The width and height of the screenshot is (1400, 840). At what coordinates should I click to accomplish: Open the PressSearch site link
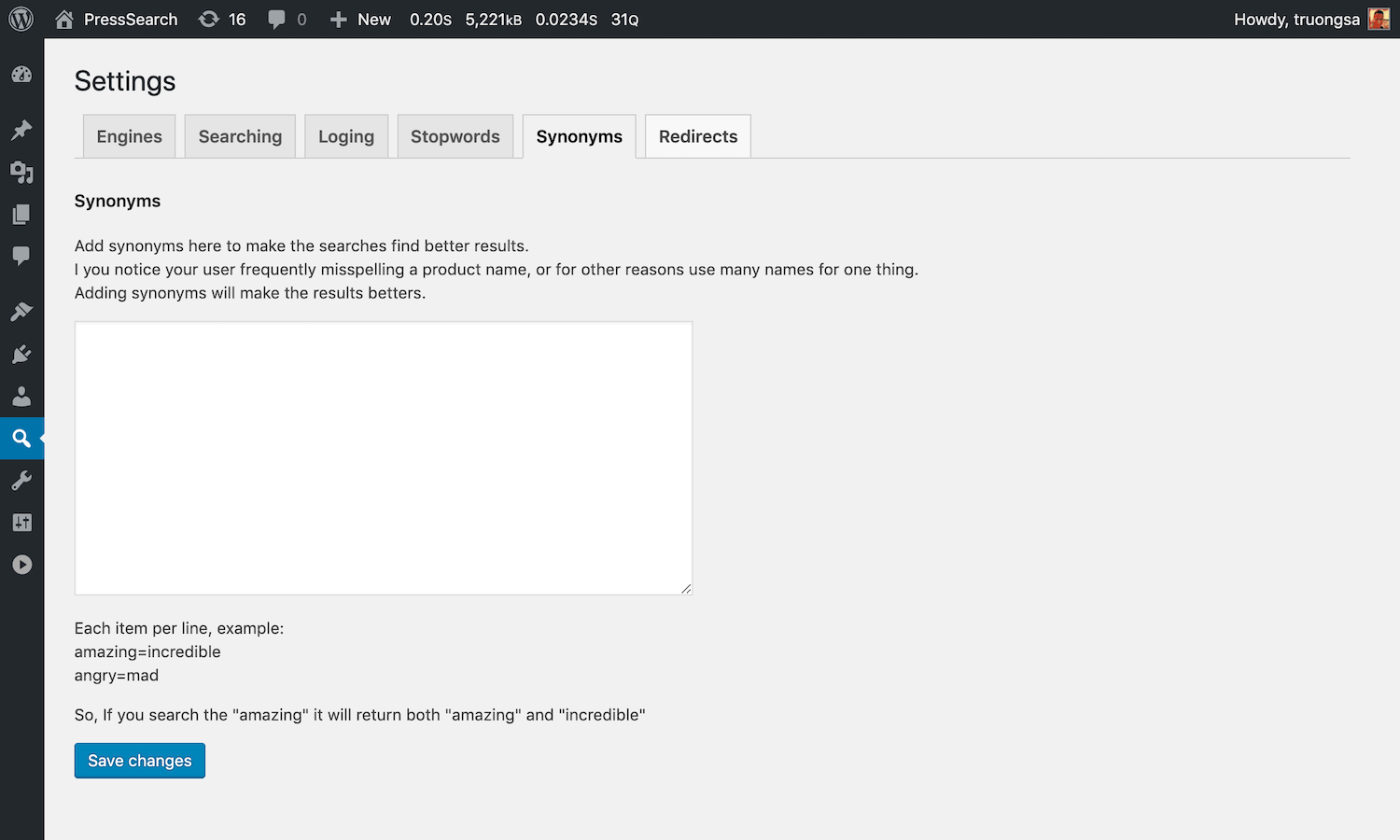coord(131,20)
